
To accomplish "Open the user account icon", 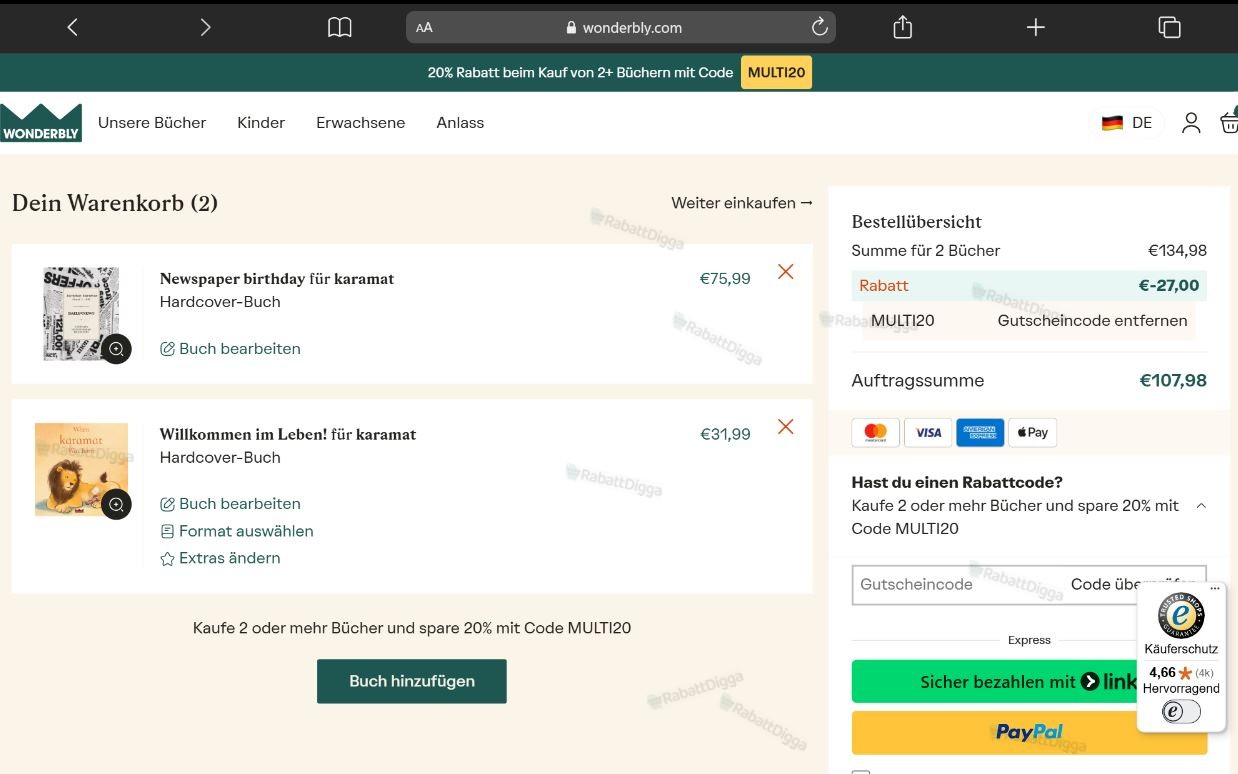I will coord(1191,123).
